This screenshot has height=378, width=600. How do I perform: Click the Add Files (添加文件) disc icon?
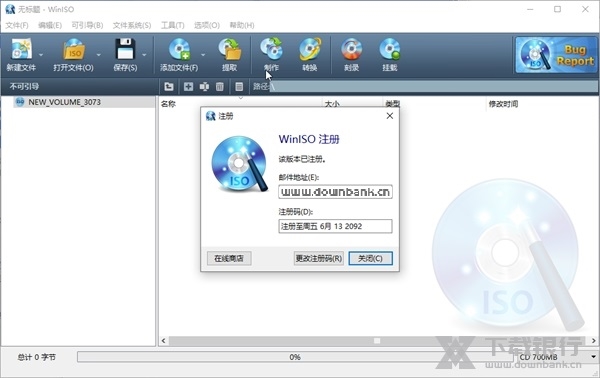click(179, 49)
